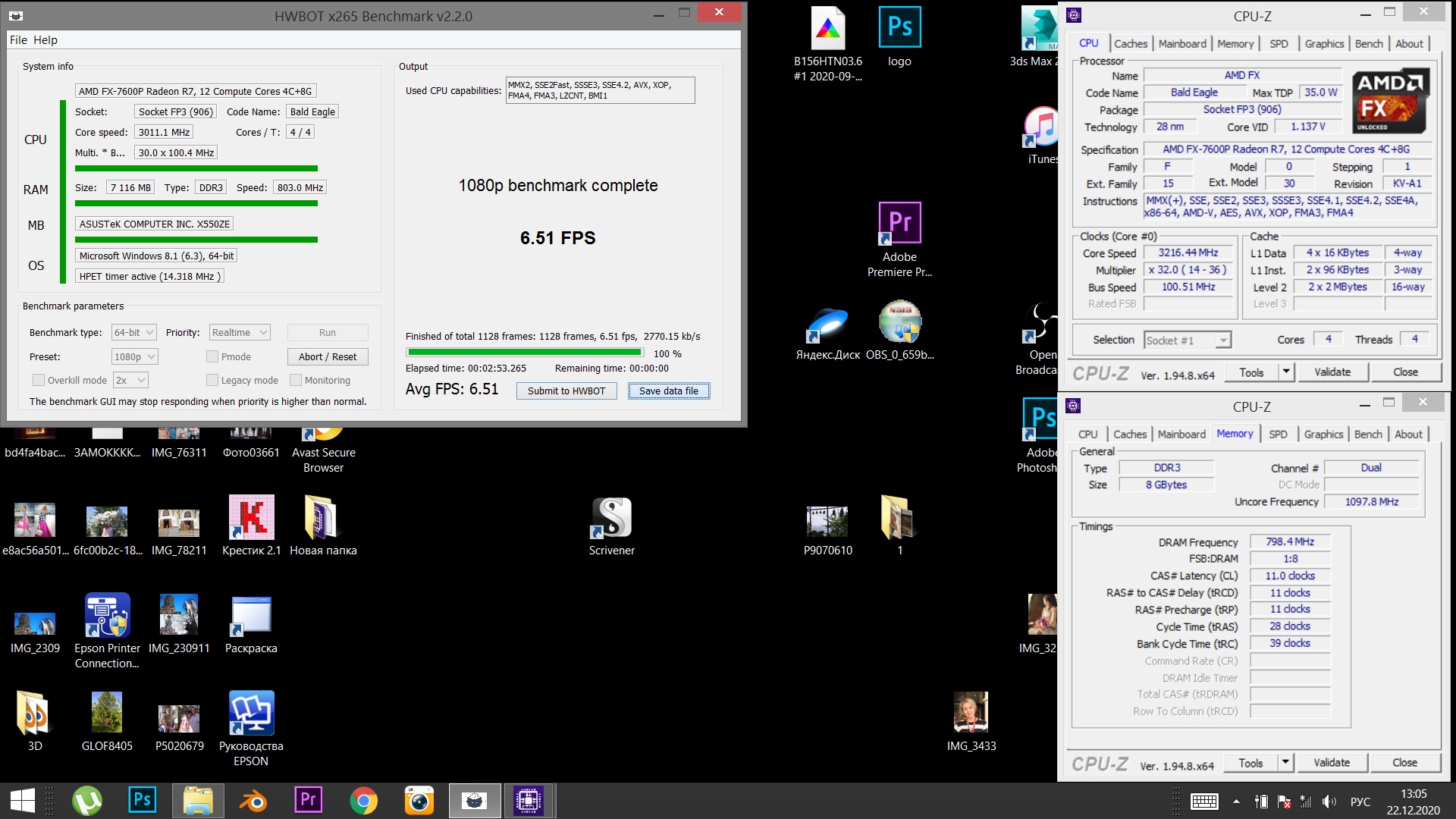Open the folder named 1 on desktop
This screenshot has width=1456, height=819.
tap(899, 526)
